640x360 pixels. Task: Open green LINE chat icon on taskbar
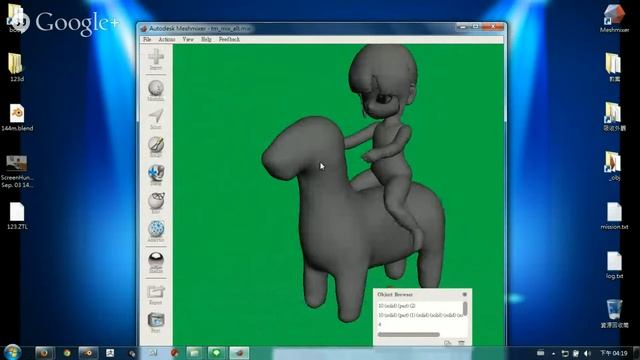[216, 353]
